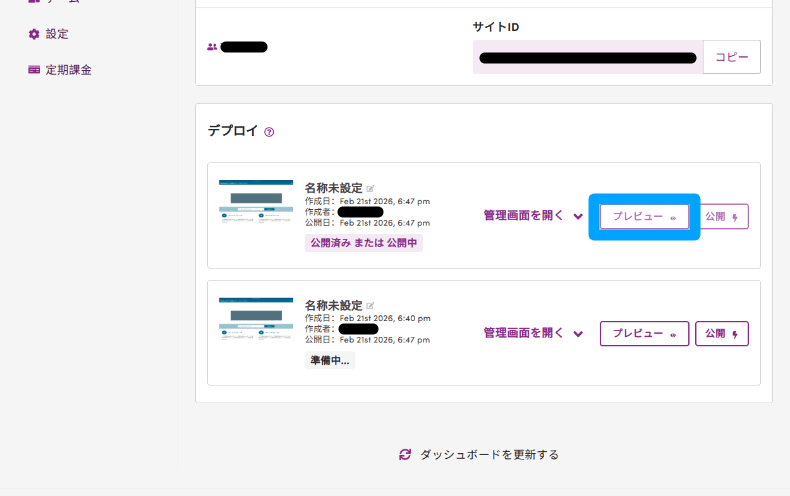Click the 準備中... status badge

coord(330,360)
